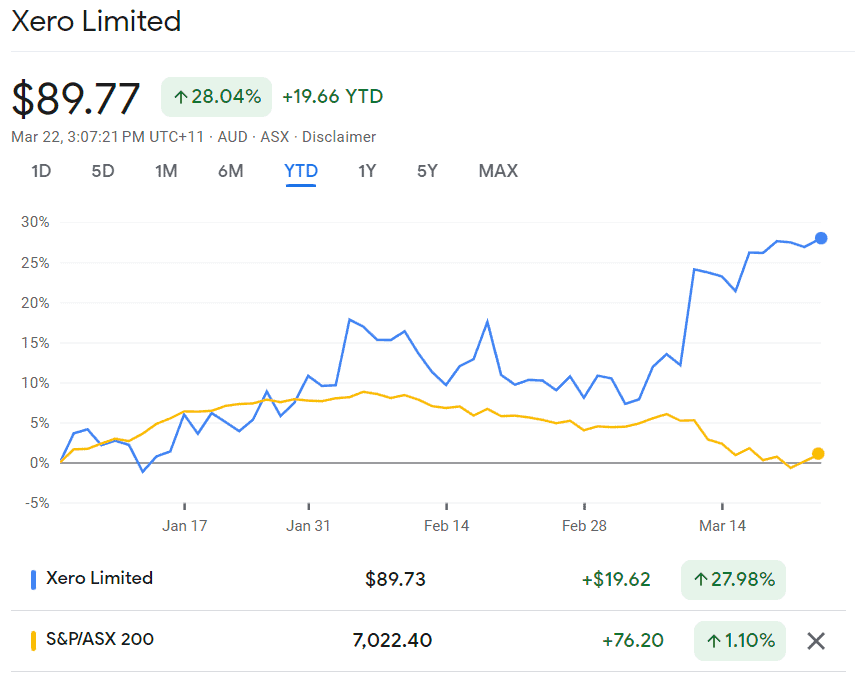Click the chart peak near Jan 31
The image size is (855, 676).
[349, 320]
